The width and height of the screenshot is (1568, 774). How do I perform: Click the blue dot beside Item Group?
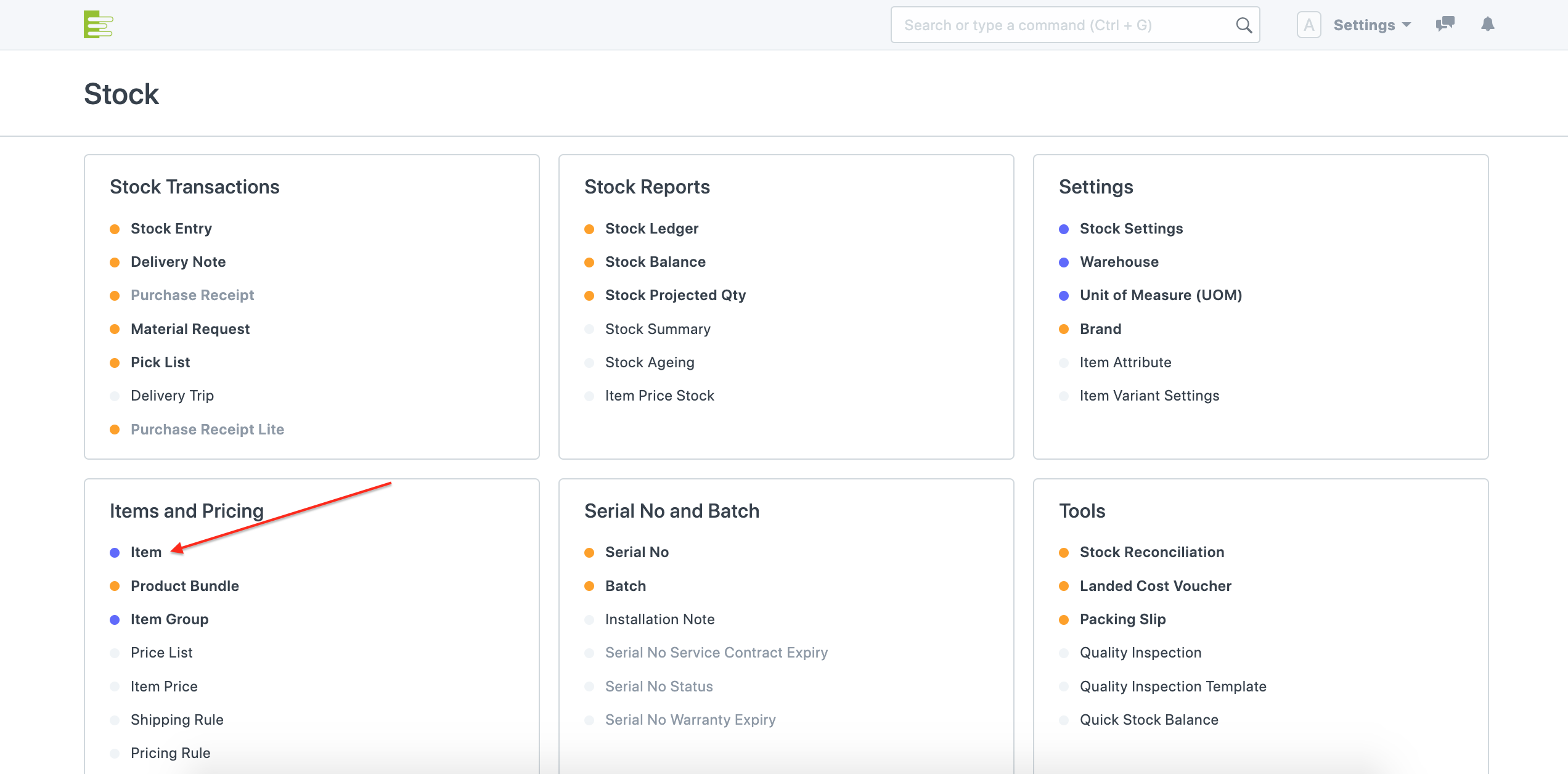(115, 620)
